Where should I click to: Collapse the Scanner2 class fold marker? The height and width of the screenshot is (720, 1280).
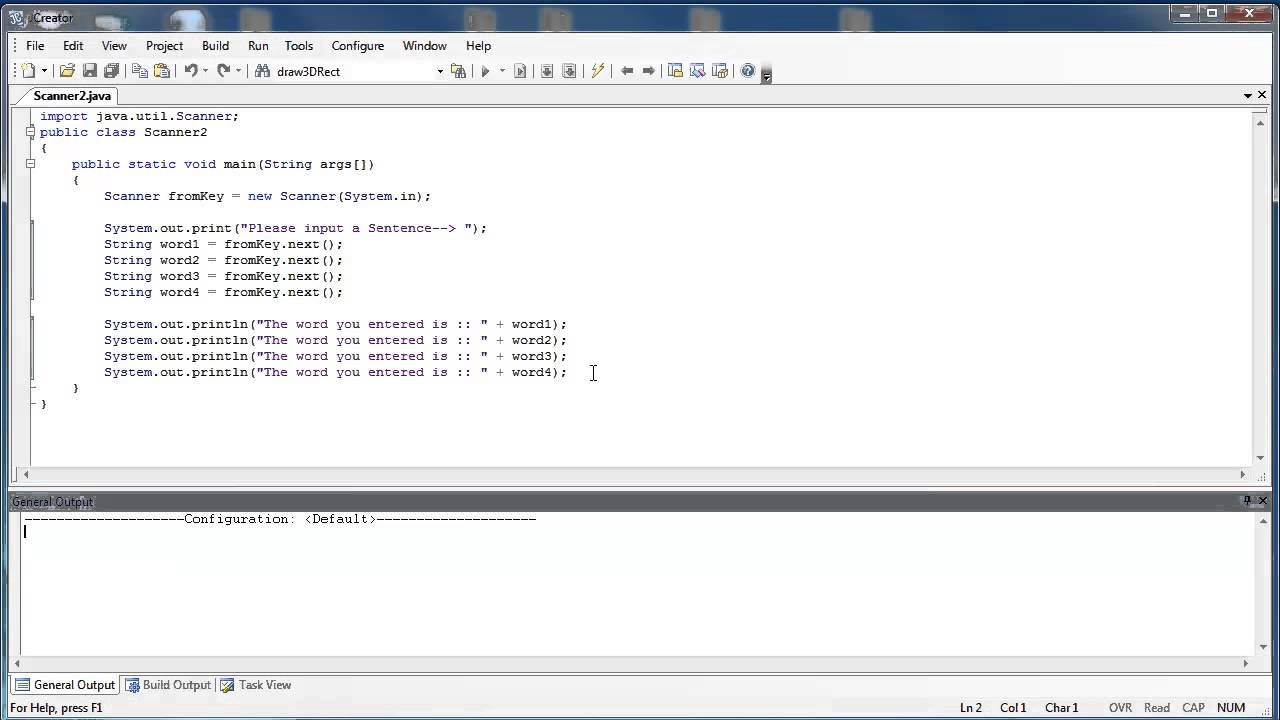click(31, 132)
